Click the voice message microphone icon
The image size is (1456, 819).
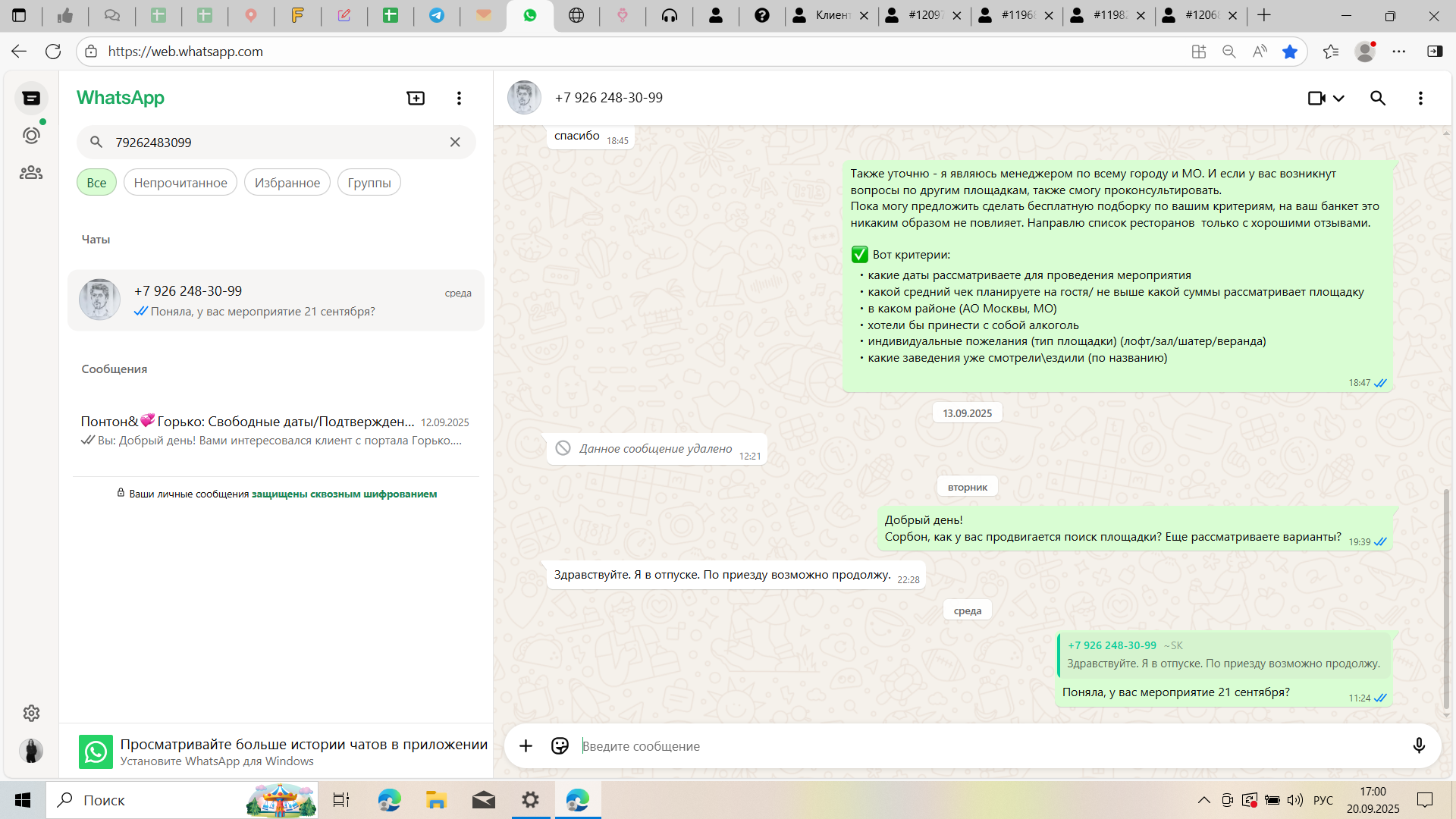(x=1419, y=745)
